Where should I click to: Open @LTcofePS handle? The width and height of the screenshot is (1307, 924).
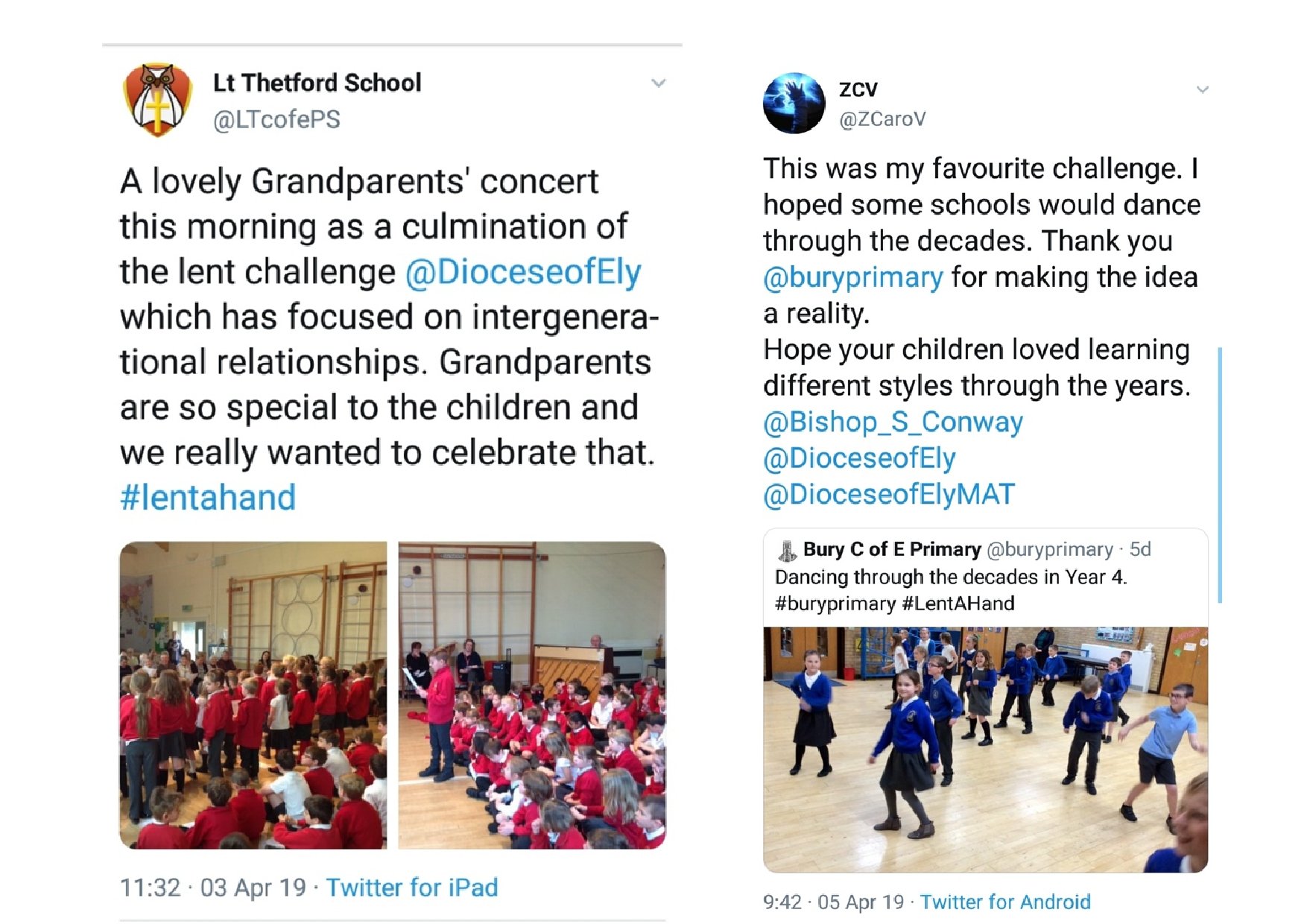tap(277, 120)
